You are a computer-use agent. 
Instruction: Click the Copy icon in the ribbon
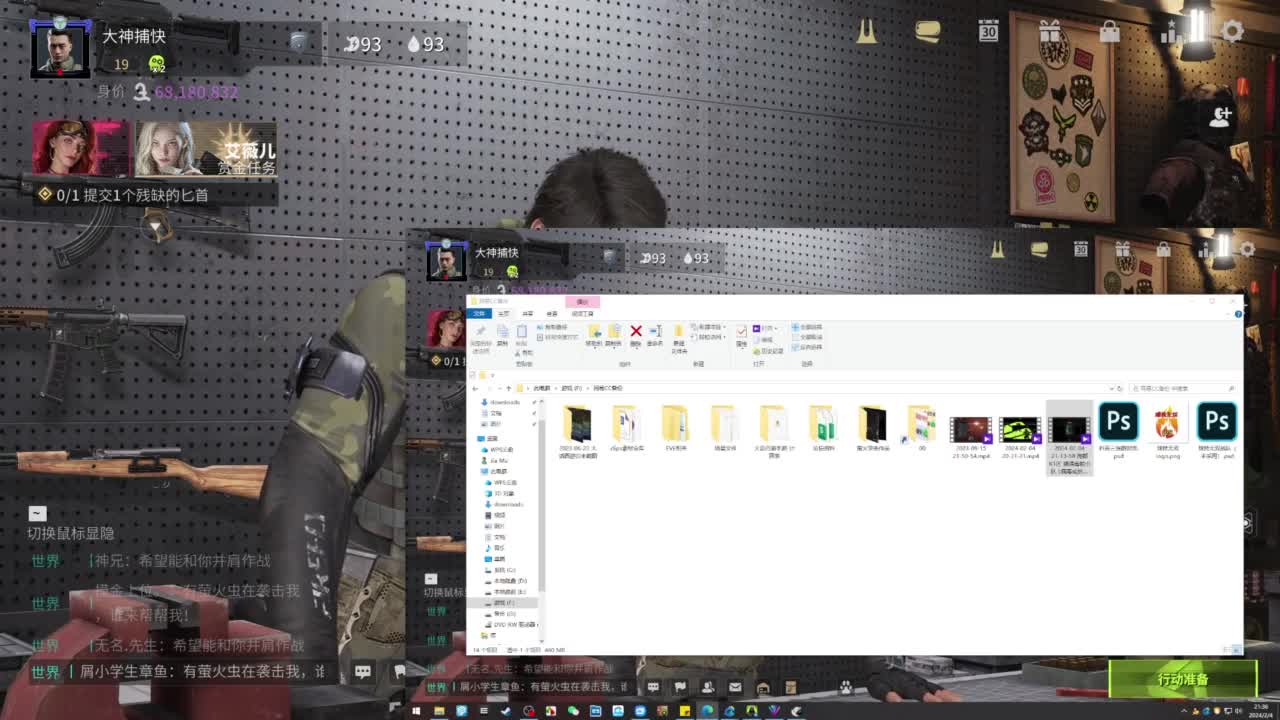[503, 331]
